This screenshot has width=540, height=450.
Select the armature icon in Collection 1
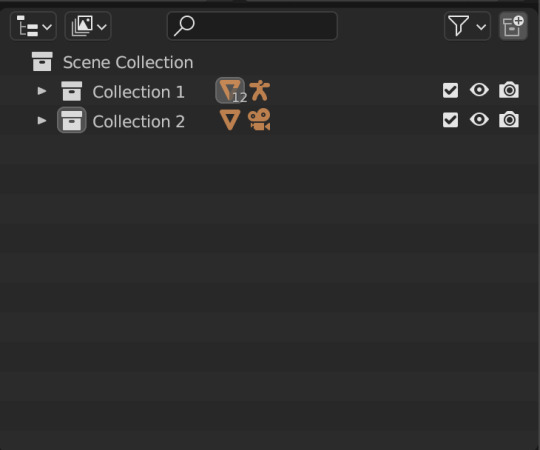click(260, 91)
